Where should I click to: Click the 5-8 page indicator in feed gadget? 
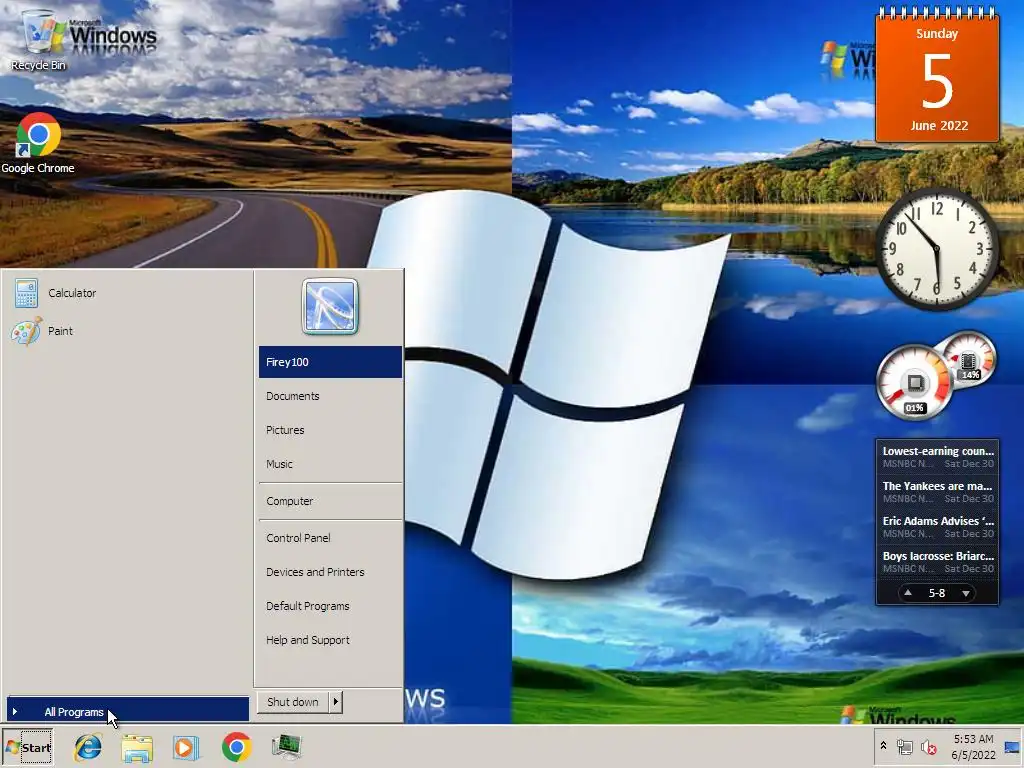(937, 593)
